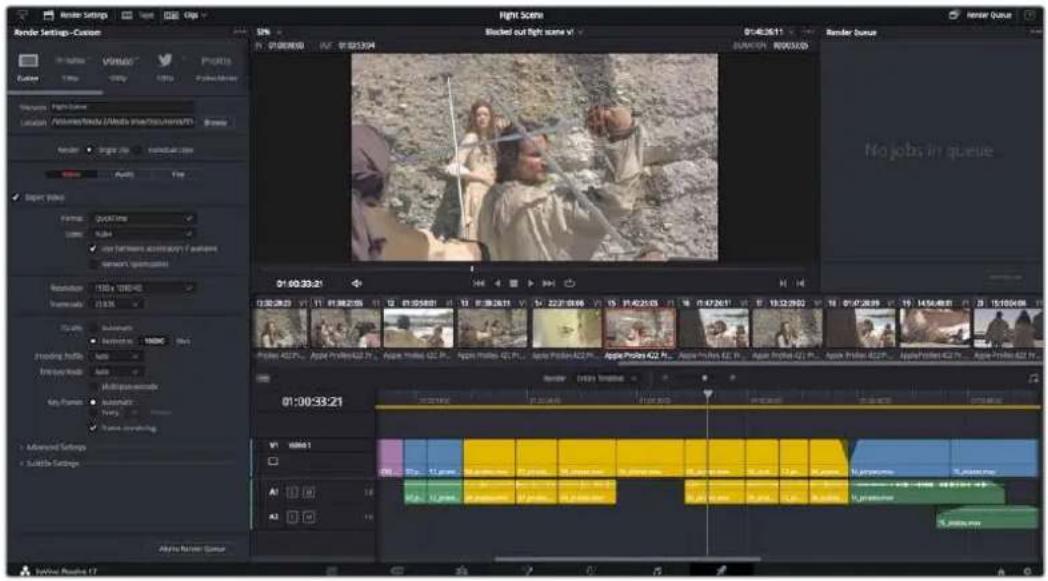Image resolution: width=1048 pixels, height=581 pixels.
Task: Select the Custom render preset
Action: click(x=28, y=68)
